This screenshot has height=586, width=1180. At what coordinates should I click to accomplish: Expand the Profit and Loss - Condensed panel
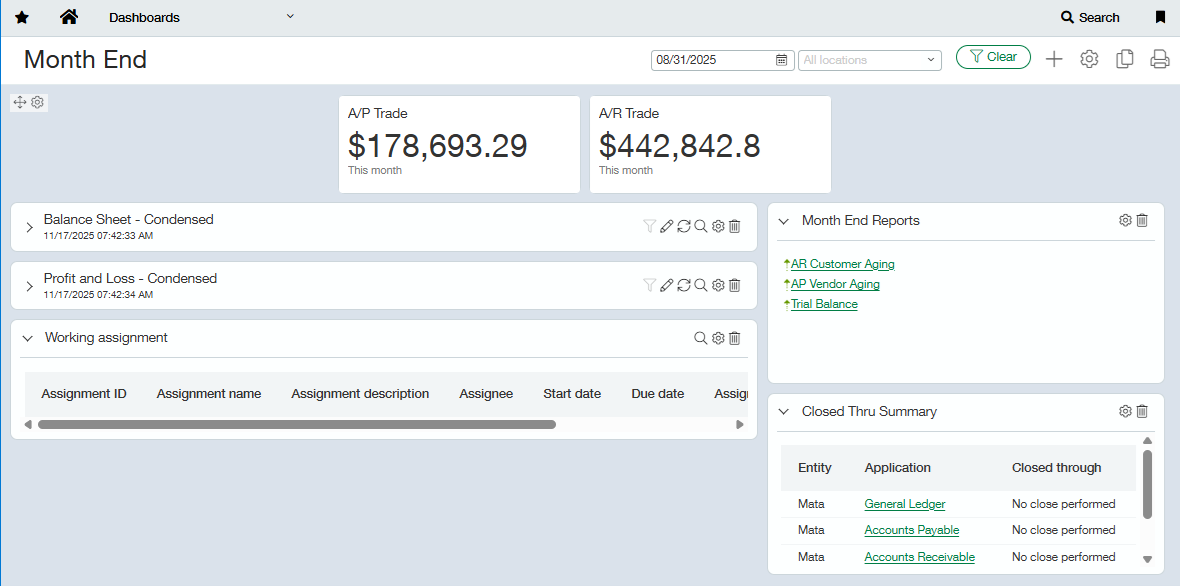click(x=29, y=286)
